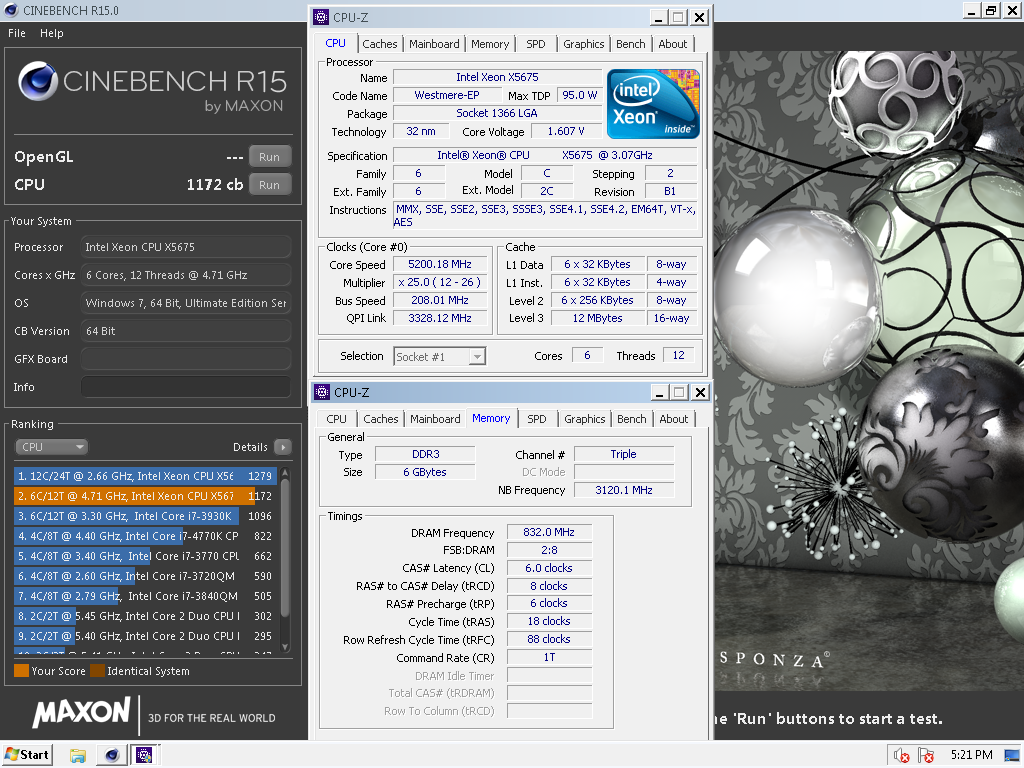Click the Details label in Ranking

click(250, 447)
